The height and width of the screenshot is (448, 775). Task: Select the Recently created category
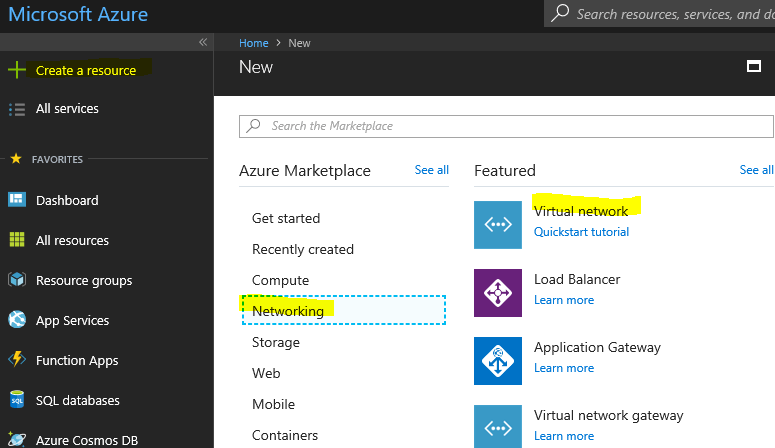point(302,249)
